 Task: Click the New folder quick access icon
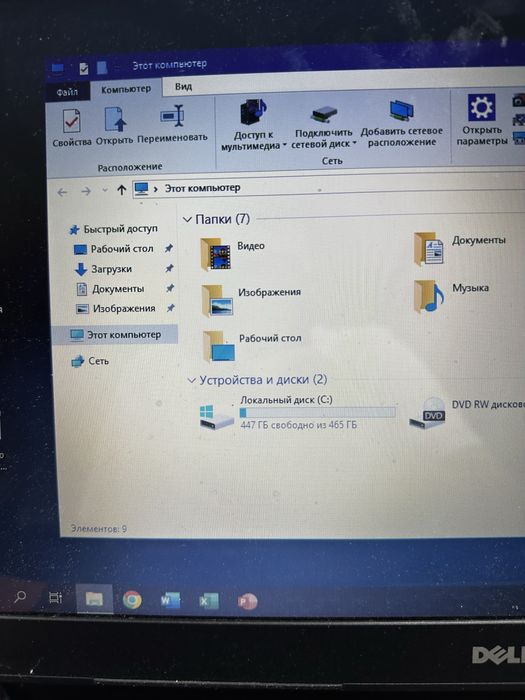tap(102, 67)
